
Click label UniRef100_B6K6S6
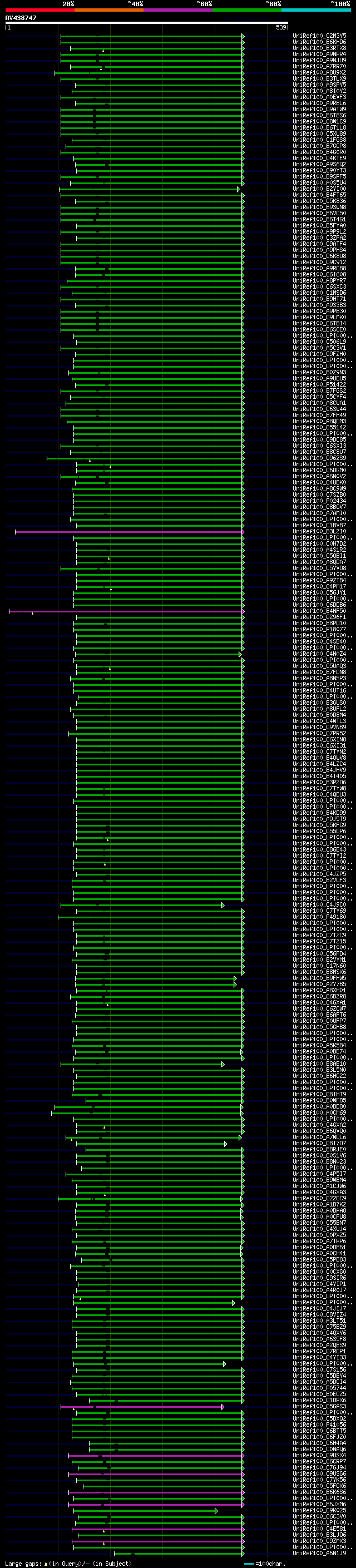tap(319, 1492)
